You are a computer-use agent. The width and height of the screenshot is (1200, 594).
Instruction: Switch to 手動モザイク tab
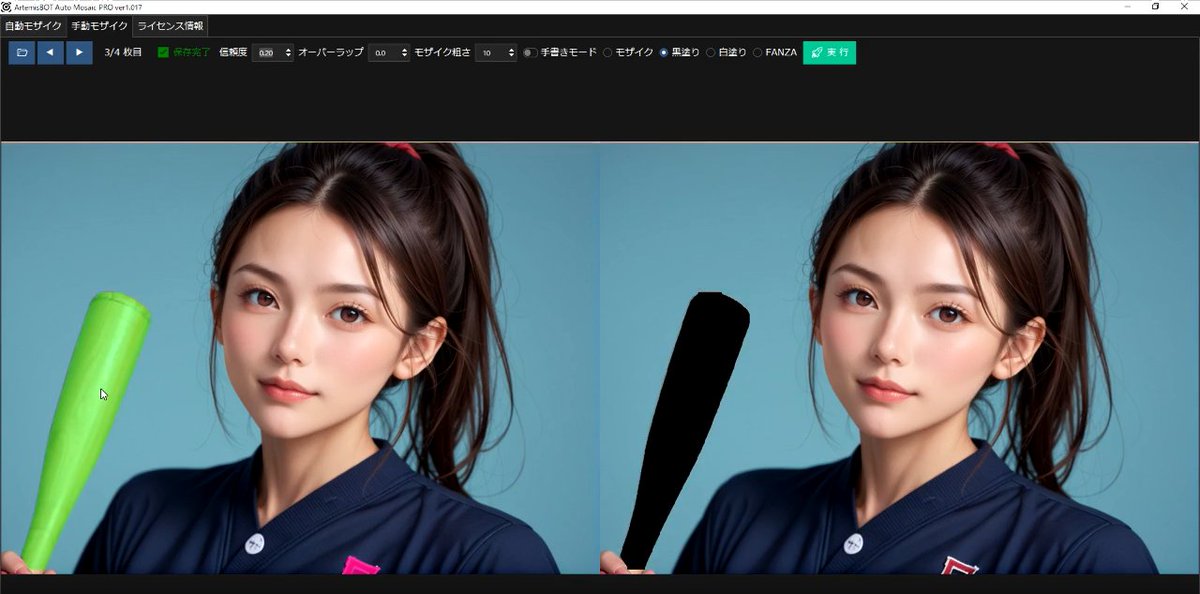pos(99,26)
